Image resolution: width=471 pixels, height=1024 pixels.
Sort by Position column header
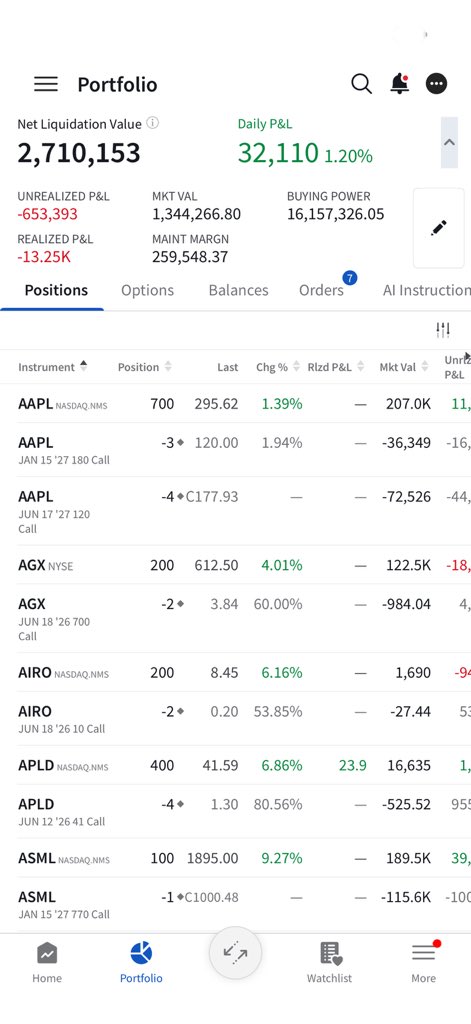pos(144,367)
